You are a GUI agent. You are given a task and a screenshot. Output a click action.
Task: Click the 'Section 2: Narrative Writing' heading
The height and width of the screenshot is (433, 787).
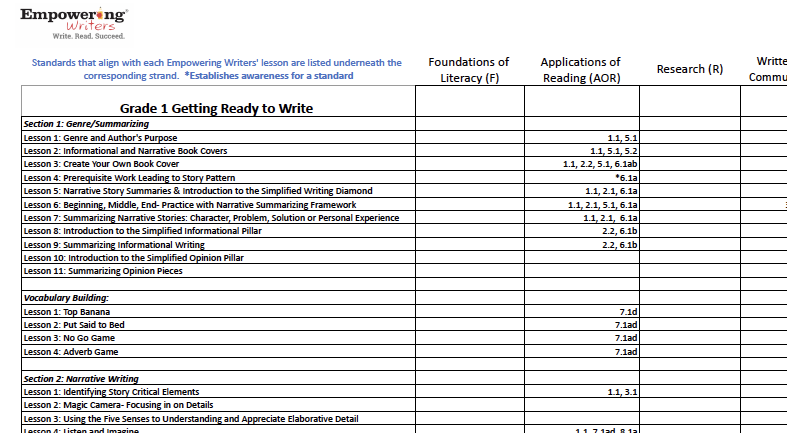point(80,379)
